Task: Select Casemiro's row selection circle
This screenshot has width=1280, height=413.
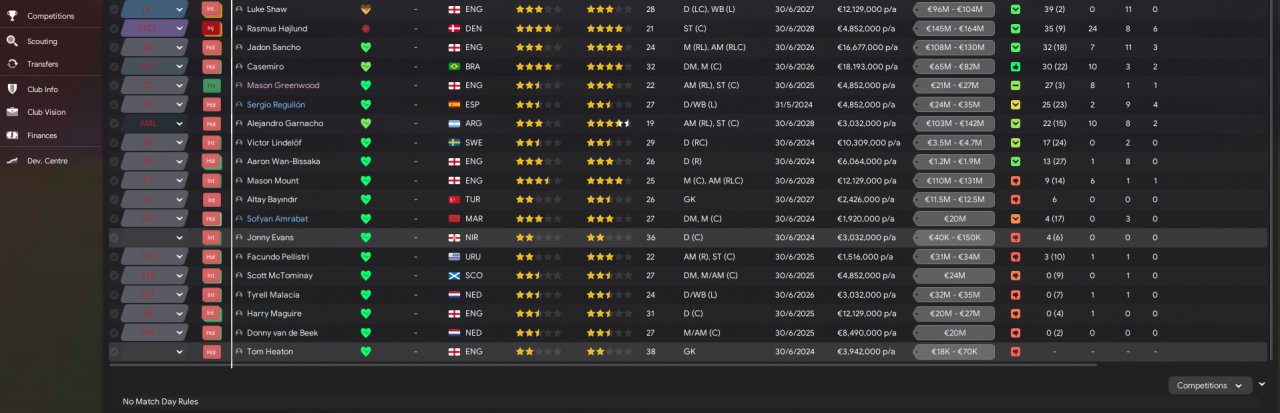Action: (114, 66)
